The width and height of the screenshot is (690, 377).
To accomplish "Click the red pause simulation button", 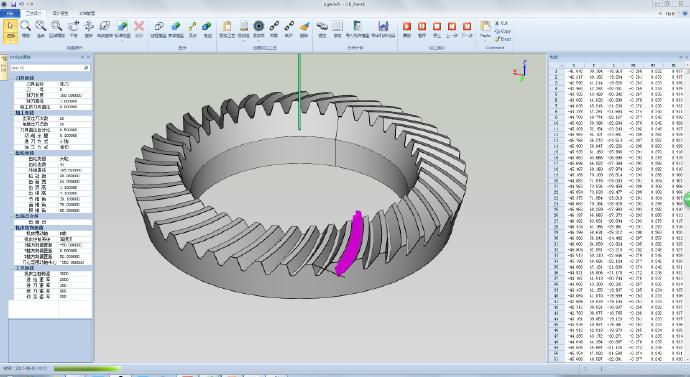I will [422, 26].
